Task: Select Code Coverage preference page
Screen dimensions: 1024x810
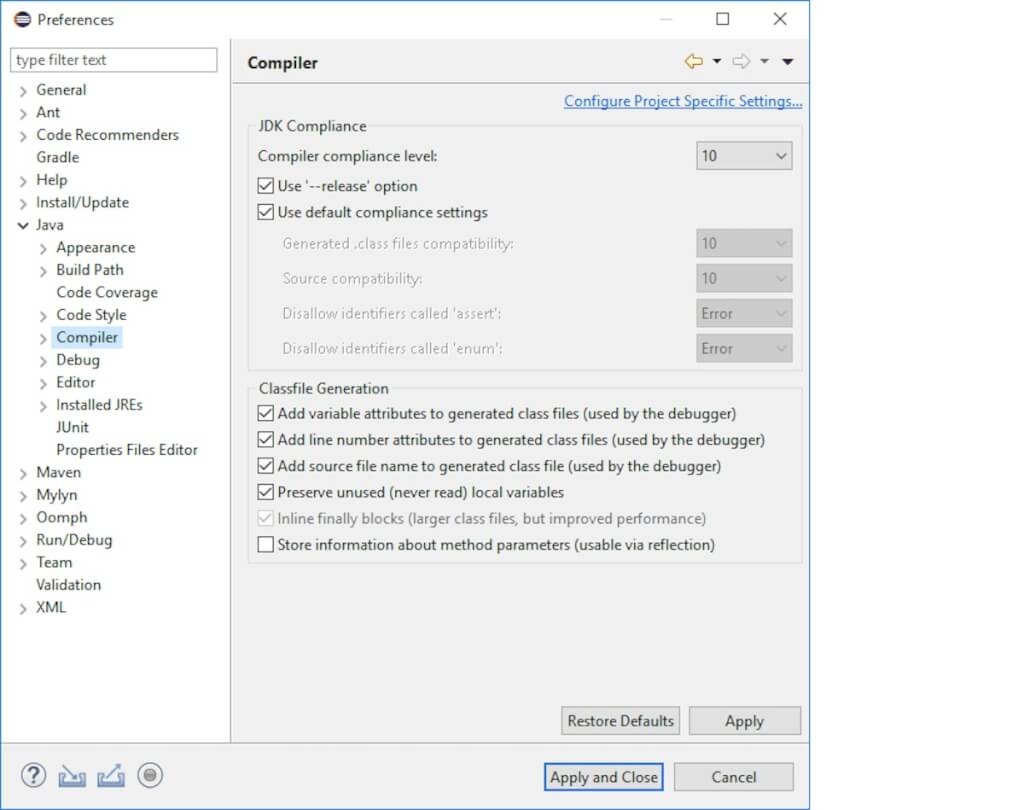Action: click(107, 292)
